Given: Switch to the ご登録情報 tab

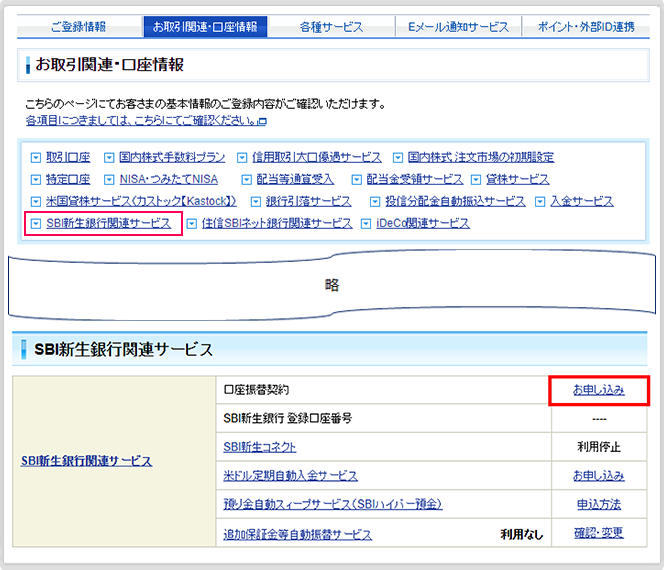Looking at the screenshot, I should 78,27.
